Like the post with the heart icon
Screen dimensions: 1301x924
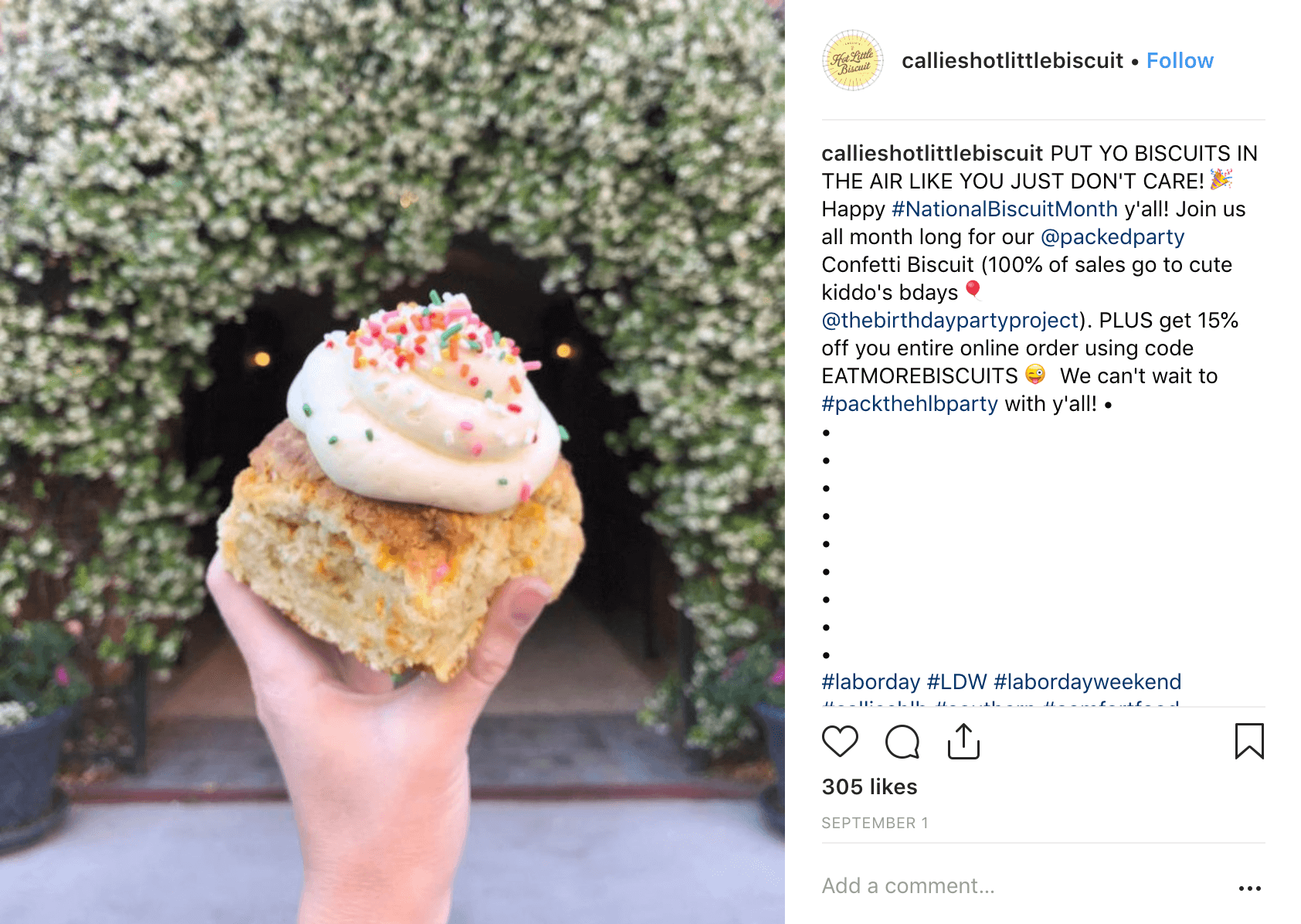pyautogui.click(x=840, y=742)
